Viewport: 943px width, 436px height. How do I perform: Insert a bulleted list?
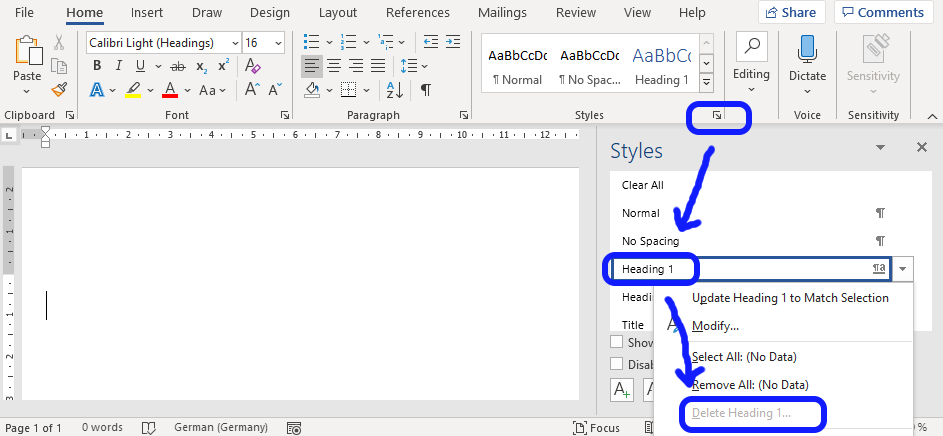coord(312,42)
